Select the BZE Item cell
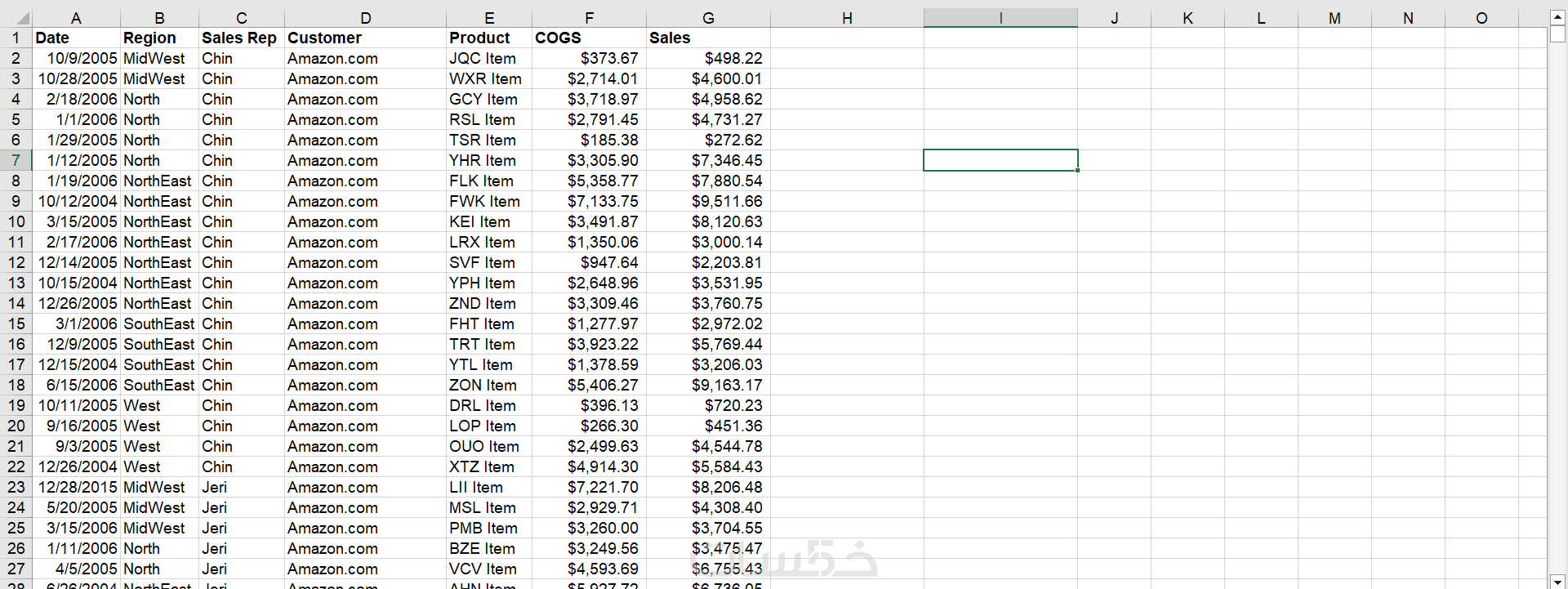The width and height of the screenshot is (1568, 589). coord(489,548)
